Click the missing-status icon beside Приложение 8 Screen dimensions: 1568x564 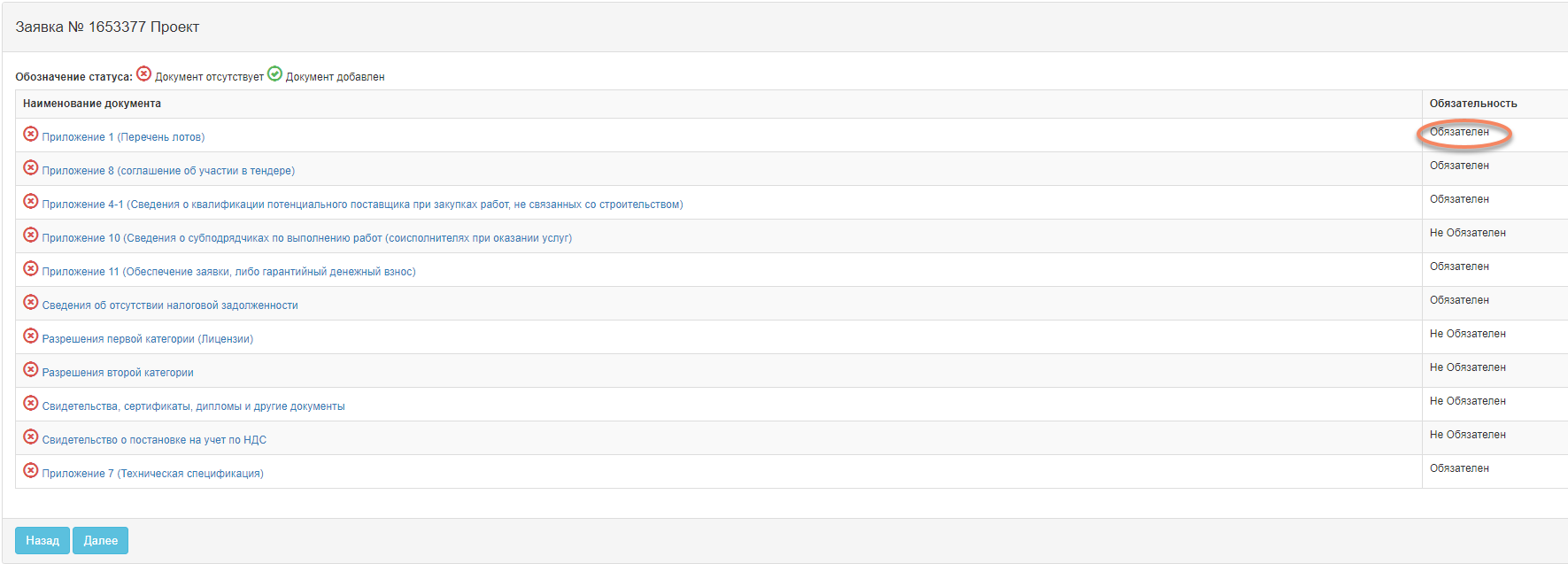coord(31,167)
